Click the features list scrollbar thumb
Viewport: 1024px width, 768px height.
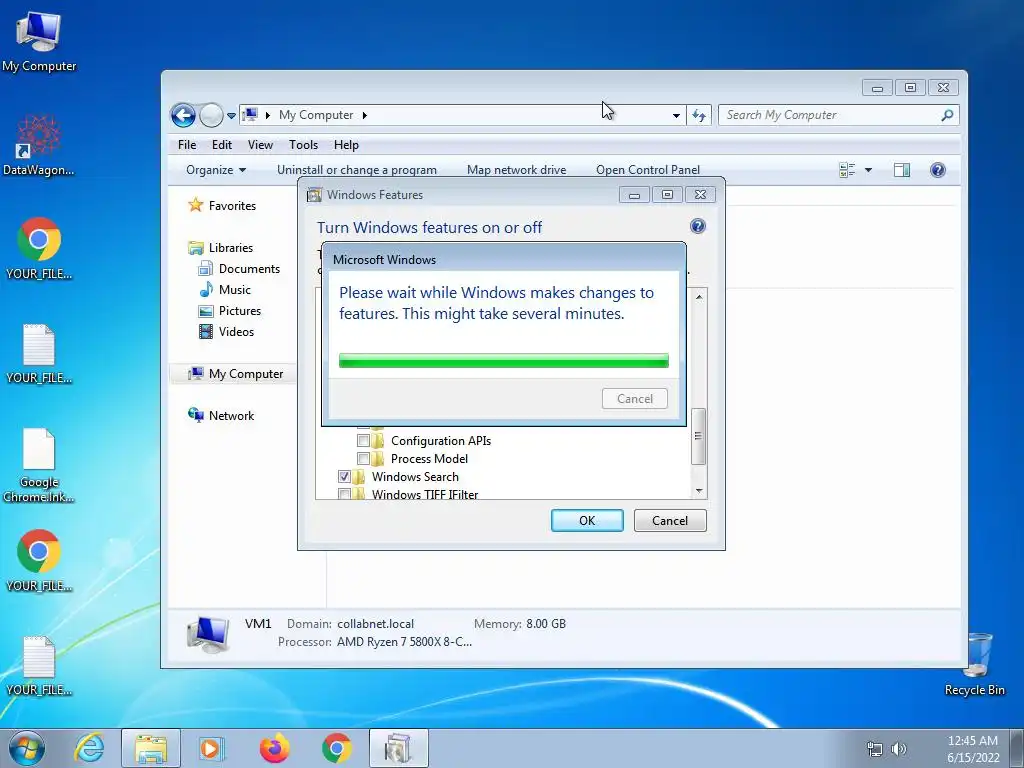(x=699, y=436)
